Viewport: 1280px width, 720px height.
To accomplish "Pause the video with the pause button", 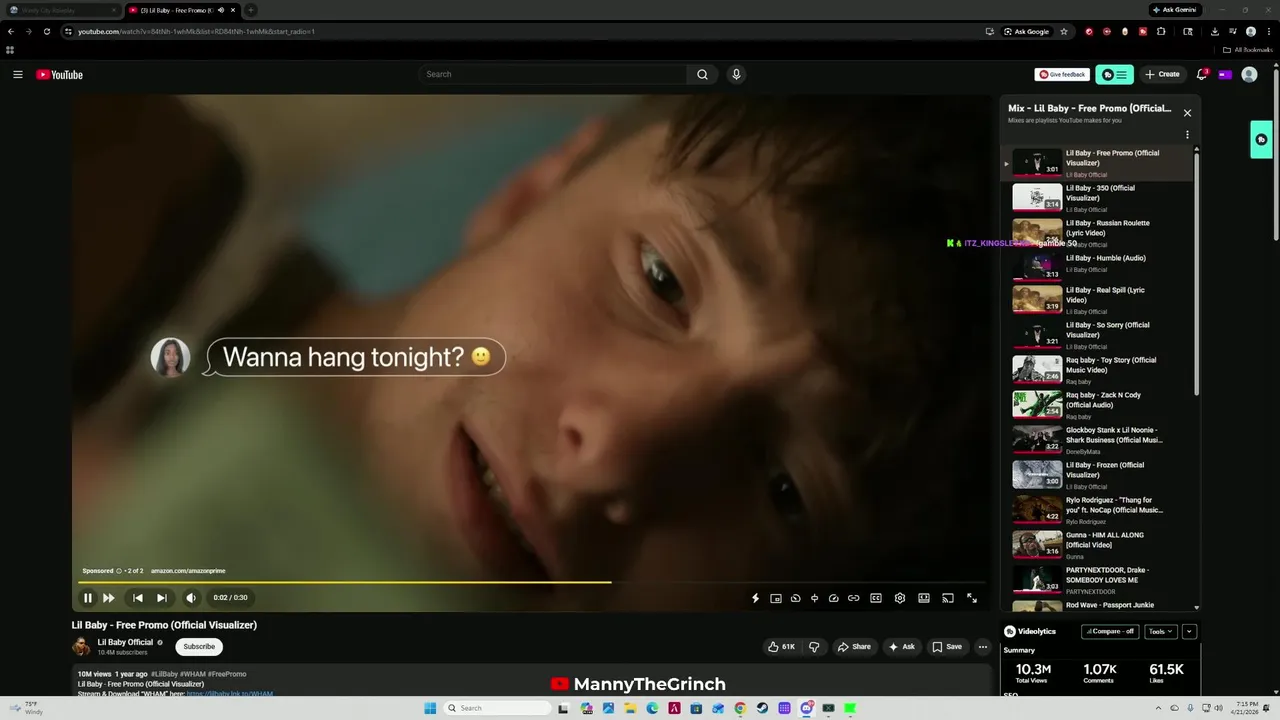I will [88, 598].
